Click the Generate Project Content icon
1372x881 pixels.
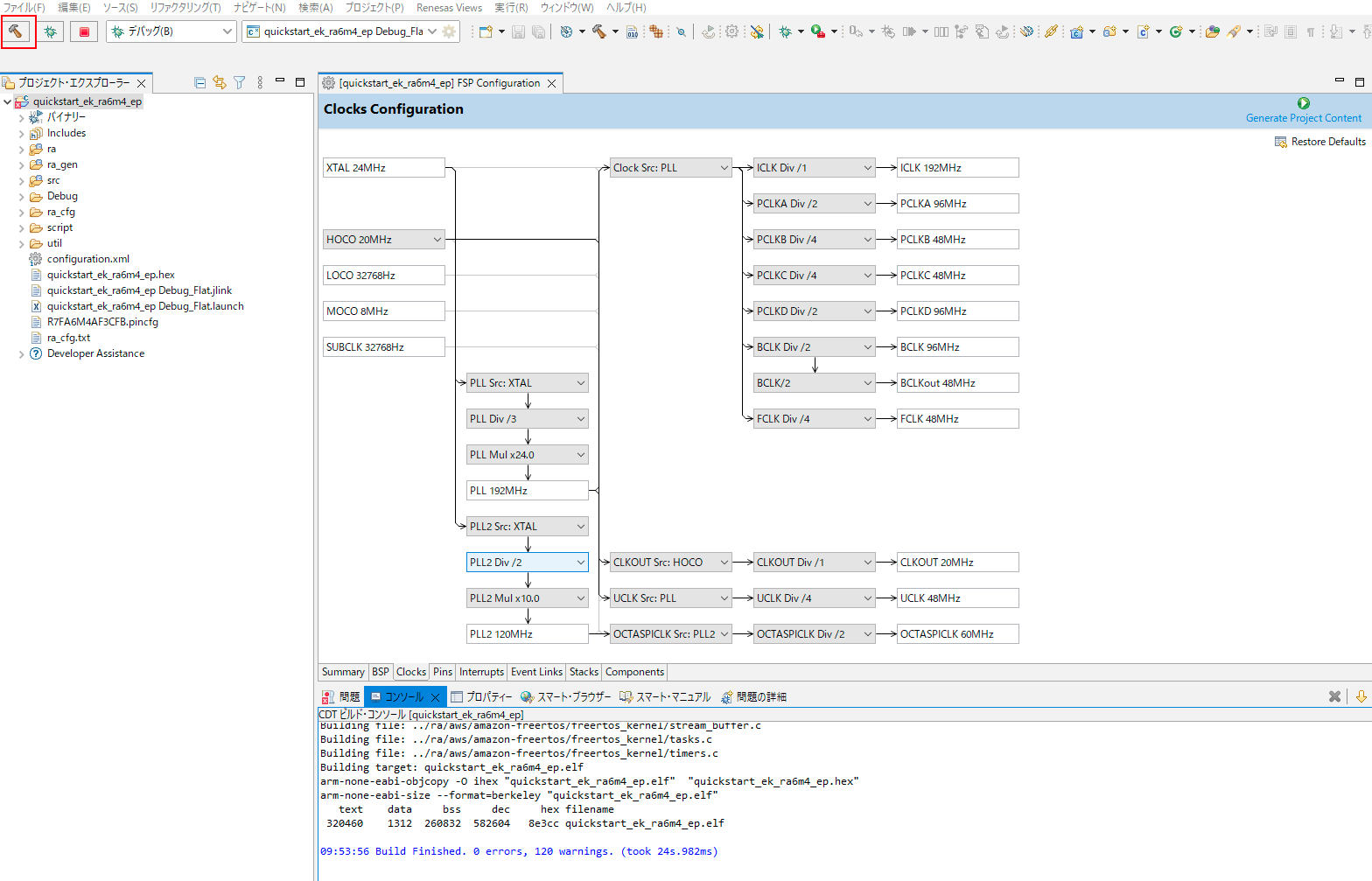click(1303, 103)
